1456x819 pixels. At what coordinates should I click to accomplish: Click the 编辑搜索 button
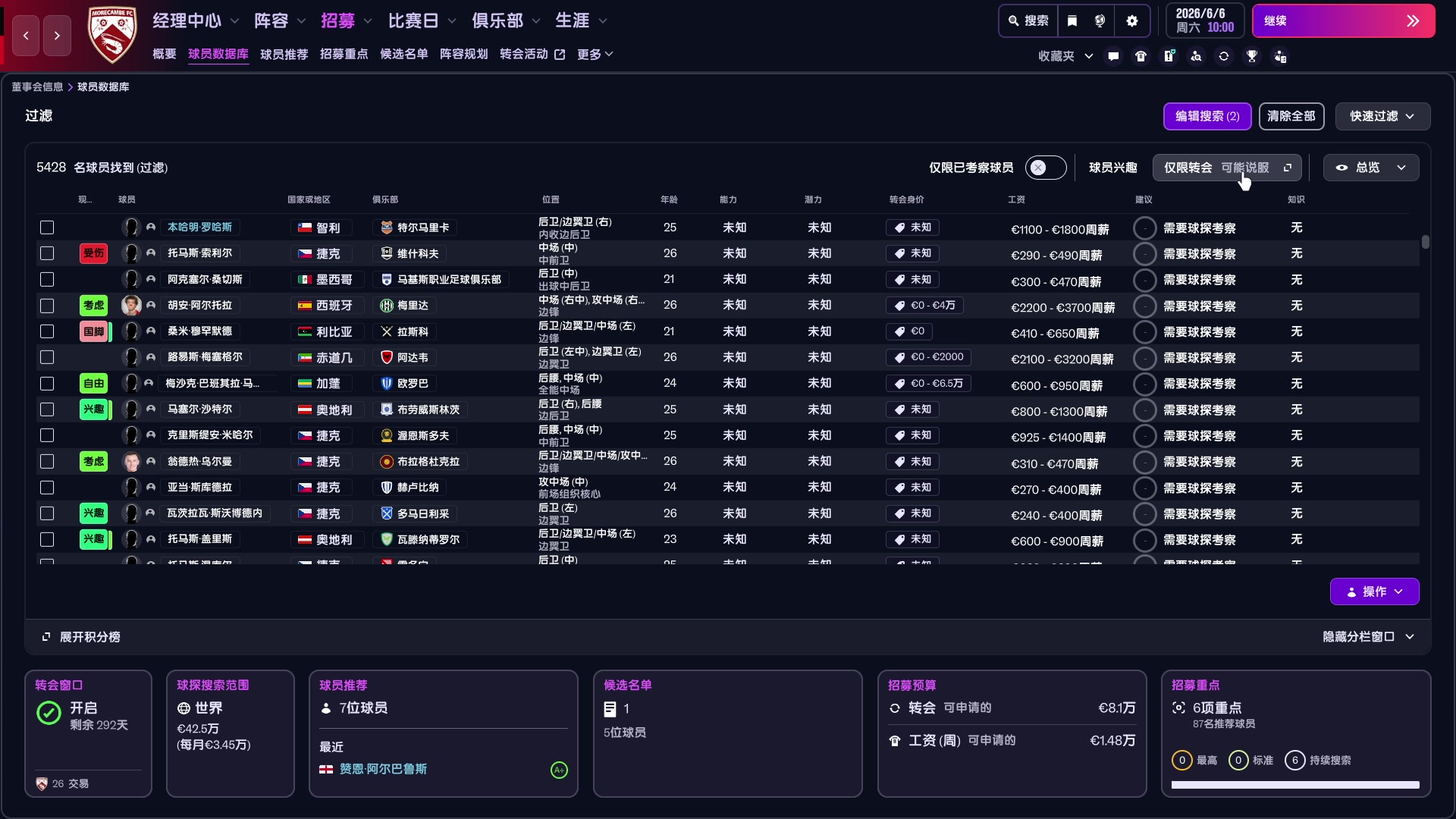[x=1207, y=116]
